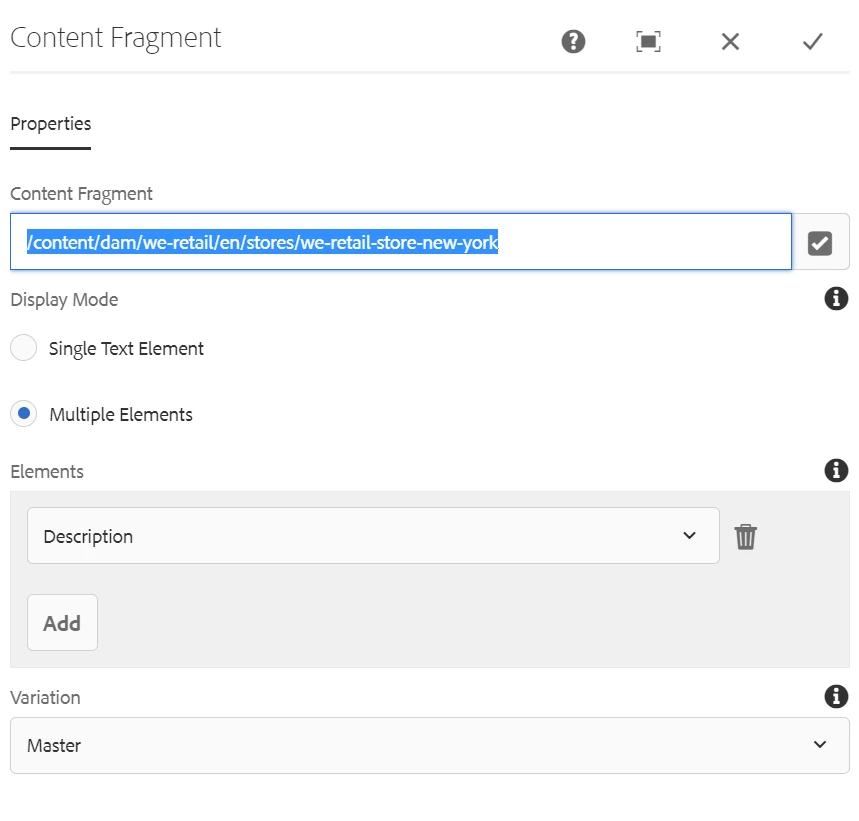Image resolution: width=859 pixels, height=821 pixels.
Task: Delete the Description element with trash icon
Action: point(746,537)
